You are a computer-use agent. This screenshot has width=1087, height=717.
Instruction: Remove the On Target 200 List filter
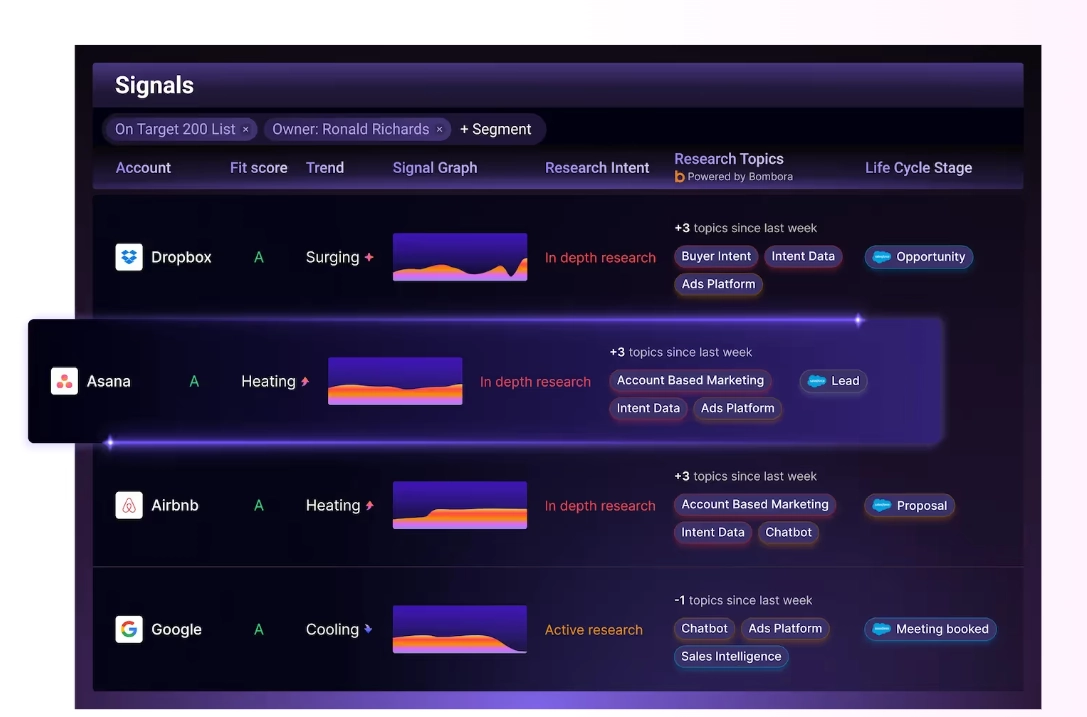[245, 130]
